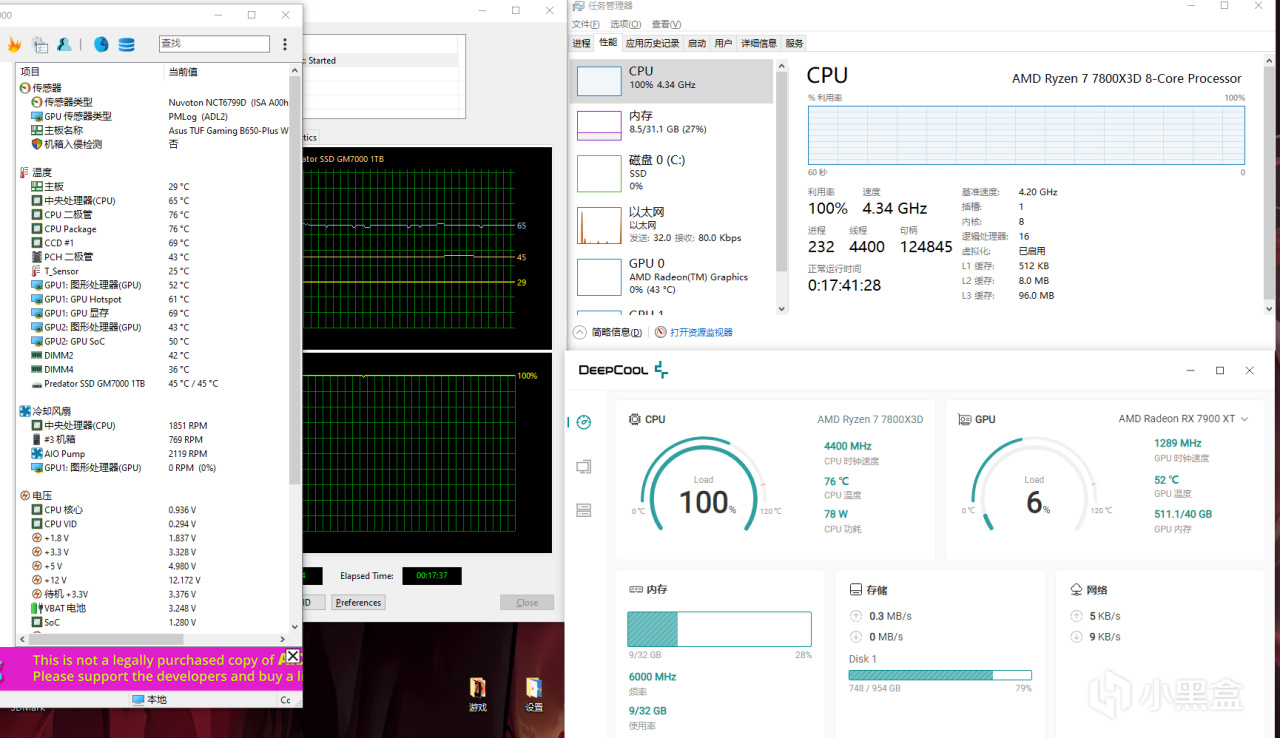Open the DeepCool monitor display sidebar icon
This screenshot has width=1280, height=738.
pyautogui.click(x=584, y=466)
